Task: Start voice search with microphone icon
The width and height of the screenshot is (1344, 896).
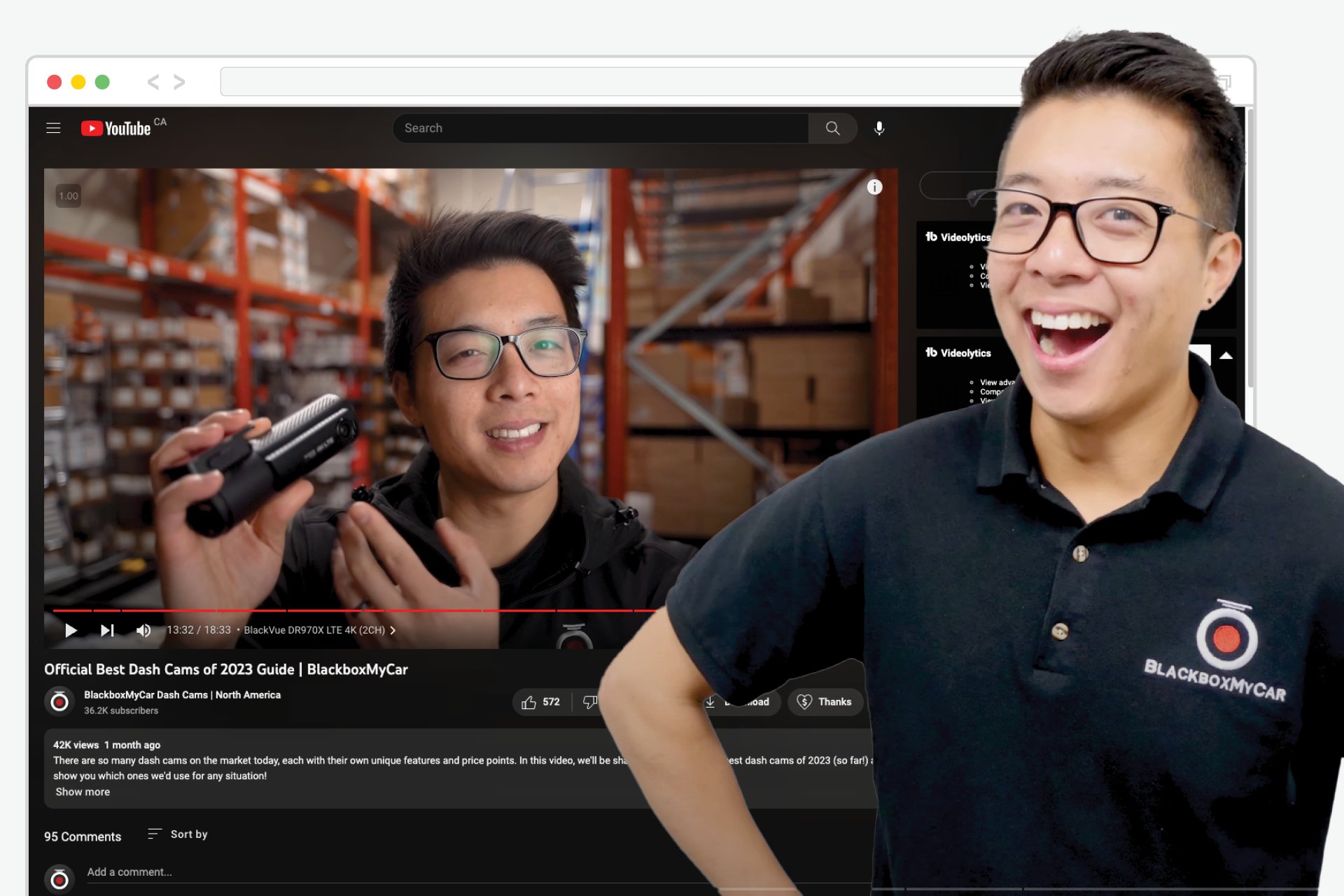Action: tap(879, 128)
